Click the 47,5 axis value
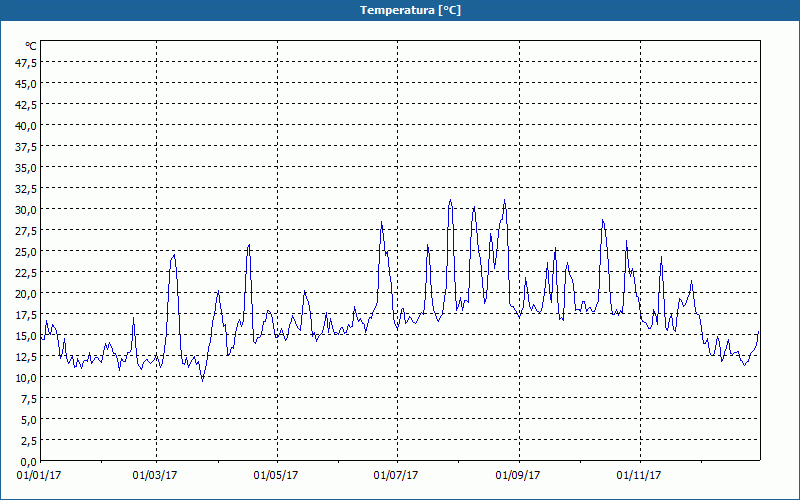The height and width of the screenshot is (500, 800). [x=26, y=62]
